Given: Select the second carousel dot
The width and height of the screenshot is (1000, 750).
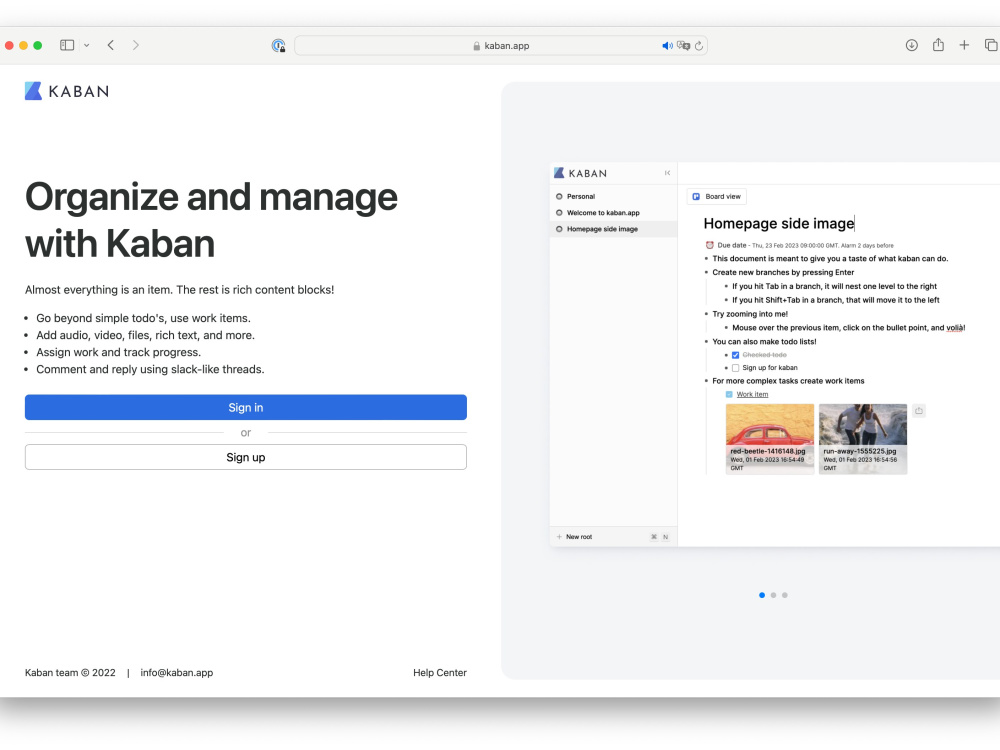Looking at the screenshot, I should (773, 595).
